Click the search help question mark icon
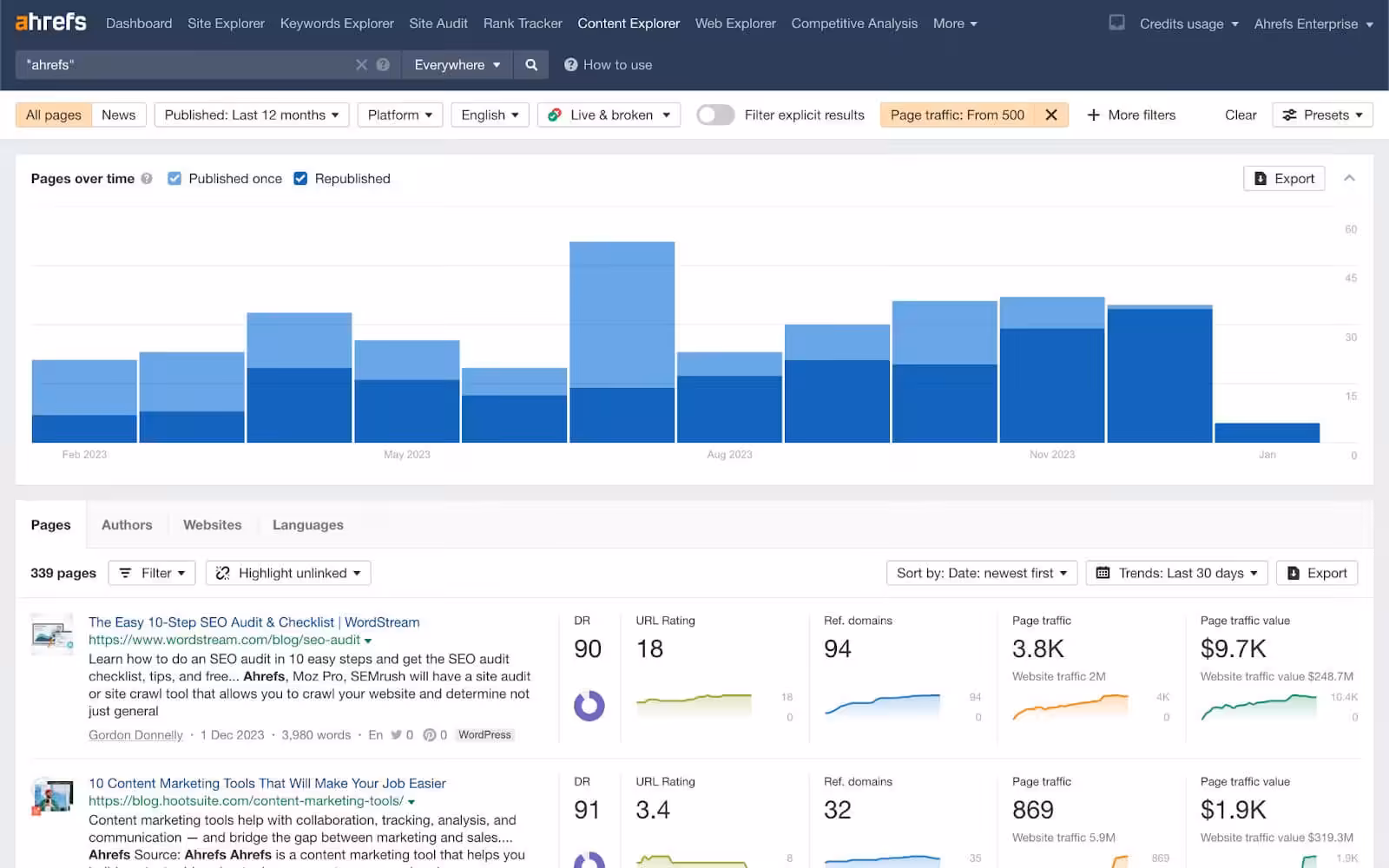 tap(383, 65)
